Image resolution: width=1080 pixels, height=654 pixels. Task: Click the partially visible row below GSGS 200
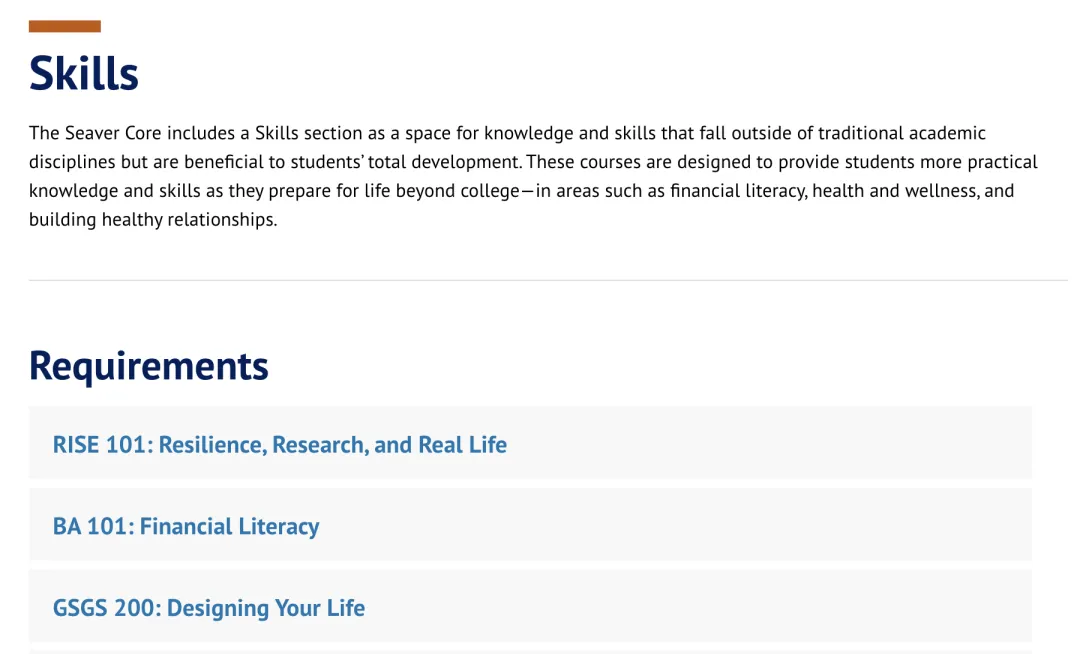(530, 651)
